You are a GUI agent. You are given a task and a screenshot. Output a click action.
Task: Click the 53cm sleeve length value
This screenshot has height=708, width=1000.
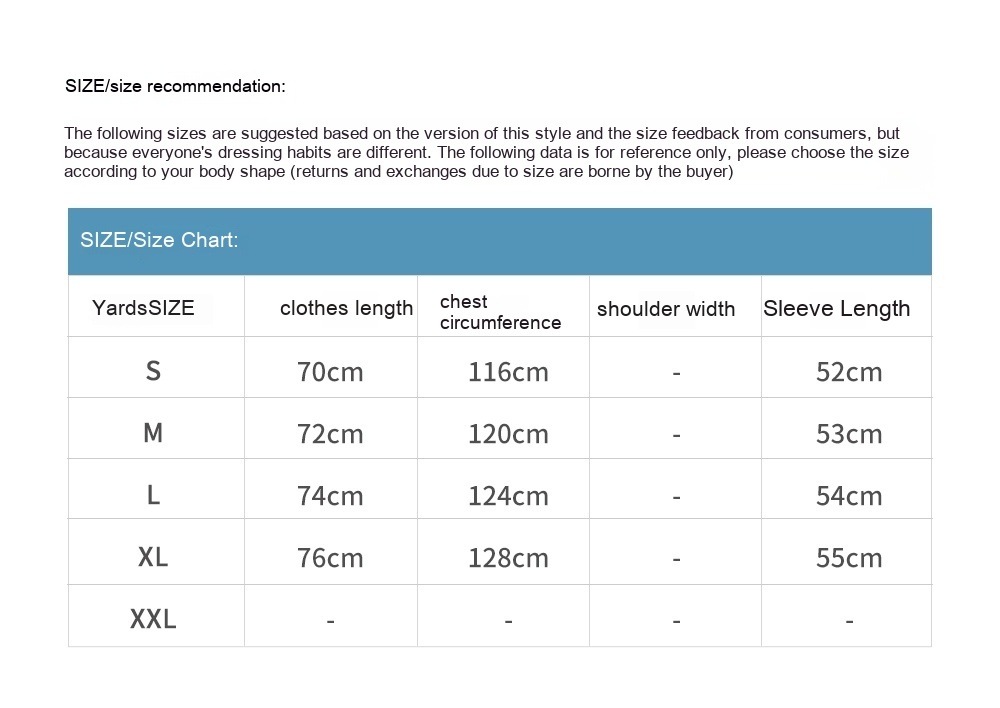[x=849, y=434]
